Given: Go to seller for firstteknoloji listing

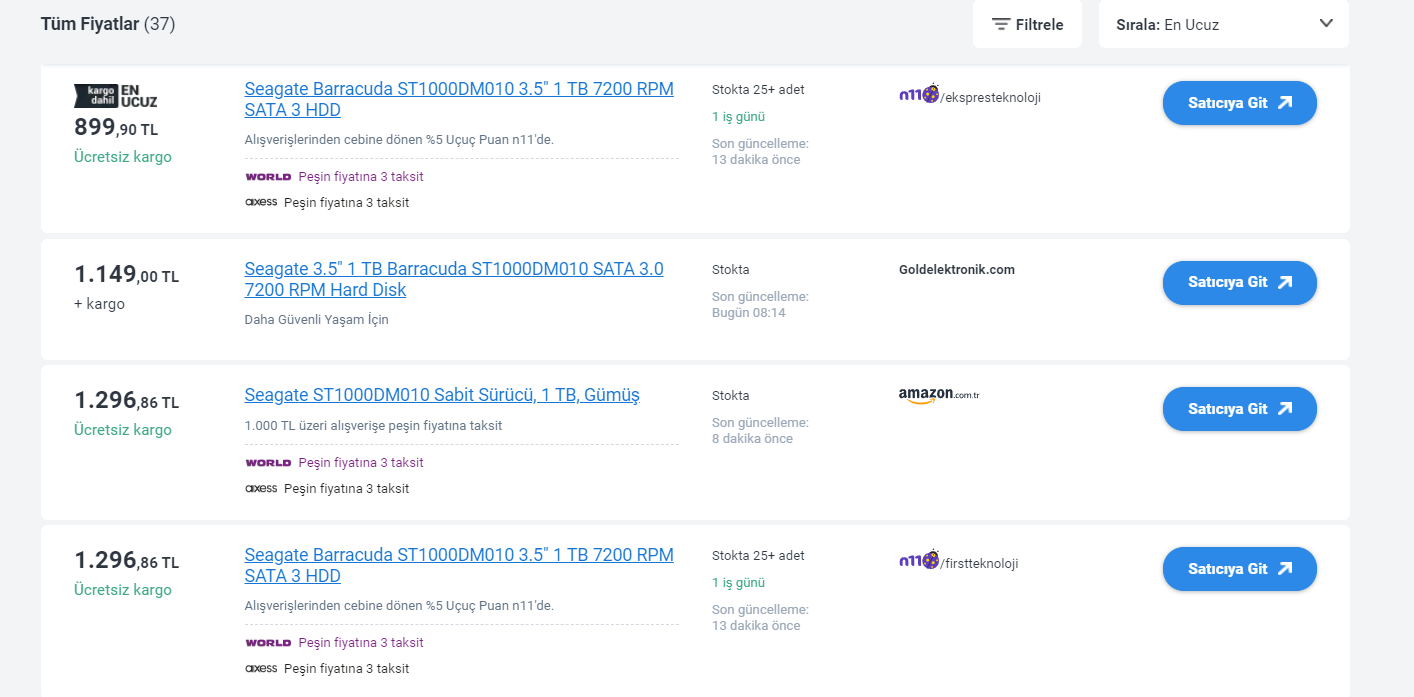Looking at the screenshot, I should click(x=1239, y=569).
